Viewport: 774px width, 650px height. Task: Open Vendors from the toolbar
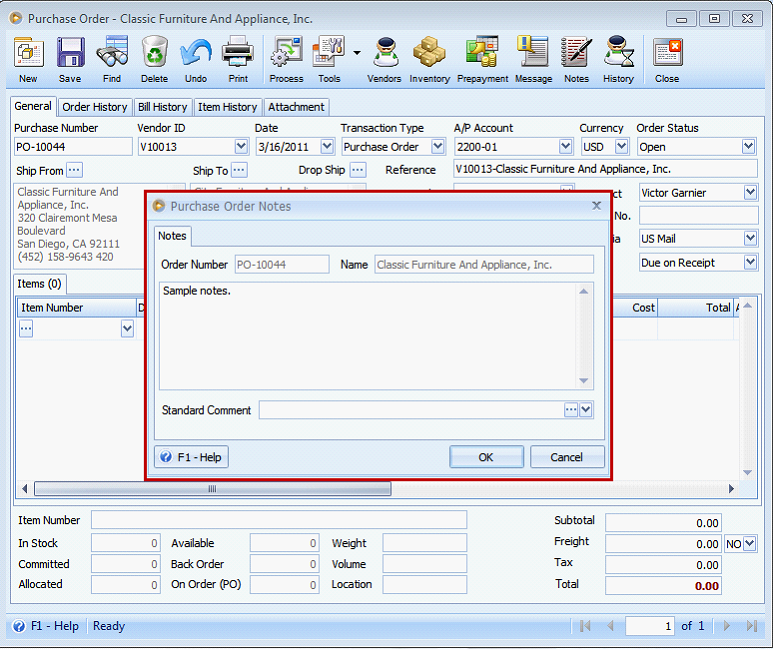(x=385, y=59)
